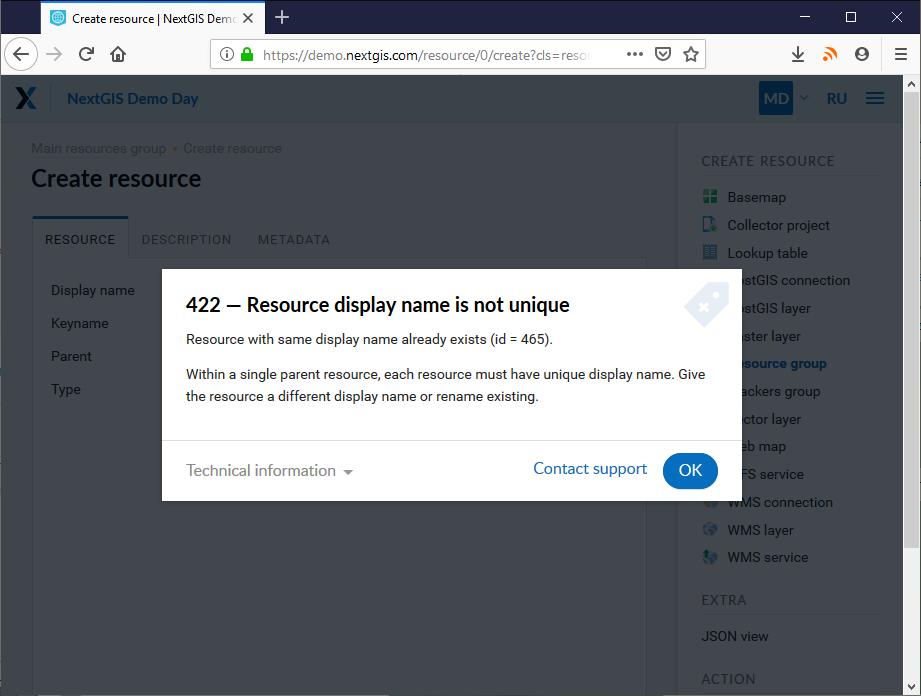The height and width of the screenshot is (696, 921).
Task: Bookmark this page with the star icon
Action: (x=691, y=54)
